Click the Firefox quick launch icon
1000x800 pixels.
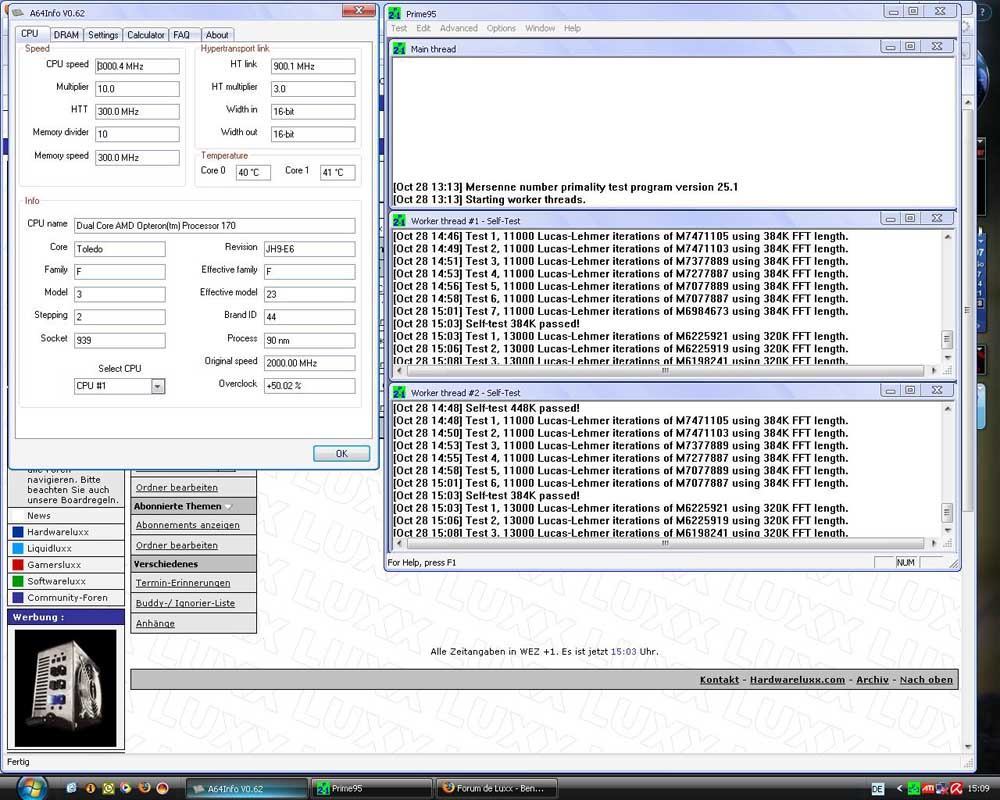click(x=144, y=788)
